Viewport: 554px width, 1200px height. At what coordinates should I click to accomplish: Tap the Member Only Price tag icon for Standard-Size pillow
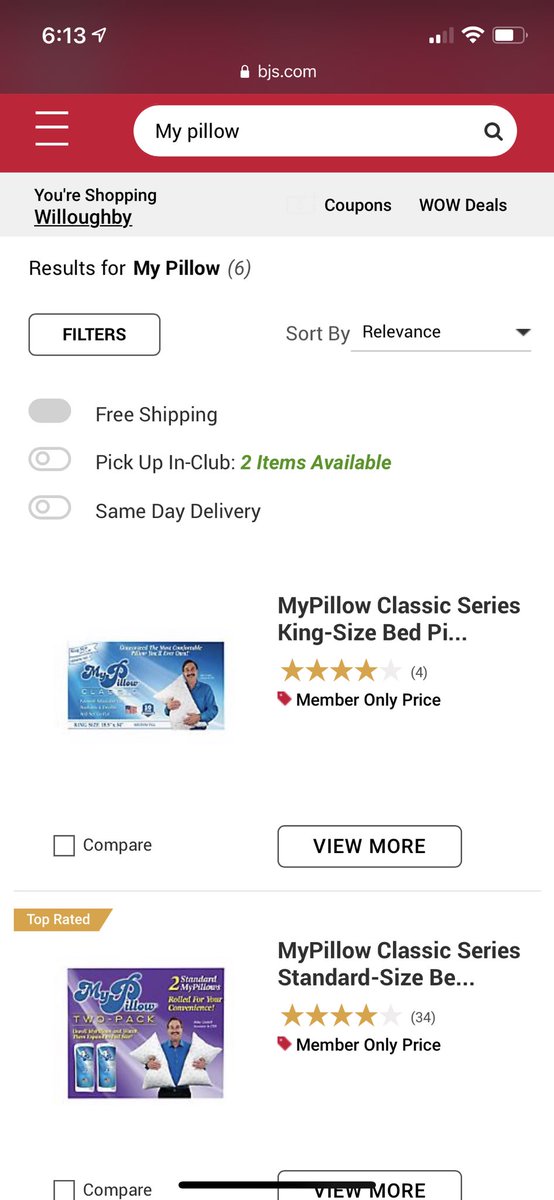click(x=284, y=1044)
